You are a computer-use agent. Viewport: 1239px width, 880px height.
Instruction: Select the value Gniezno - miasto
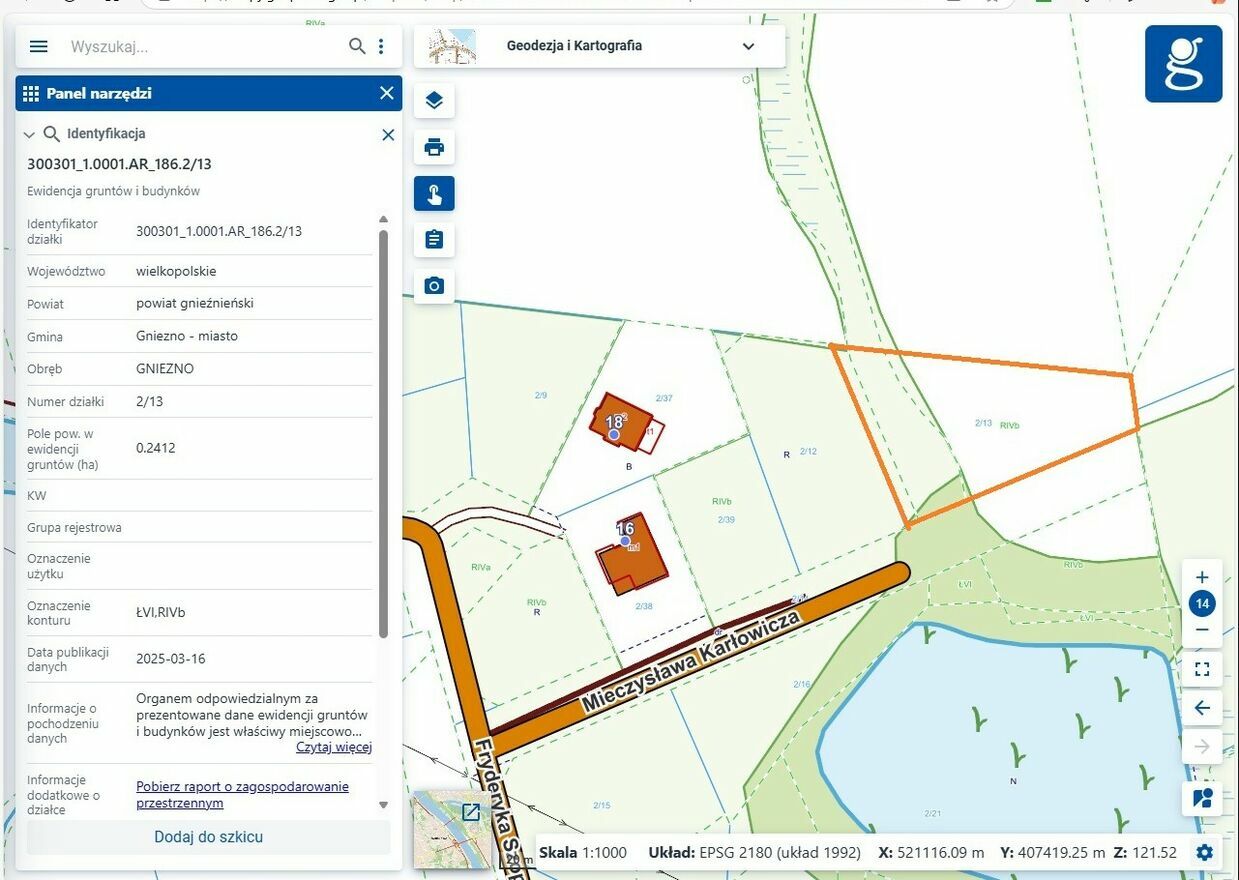coord(187,336)
